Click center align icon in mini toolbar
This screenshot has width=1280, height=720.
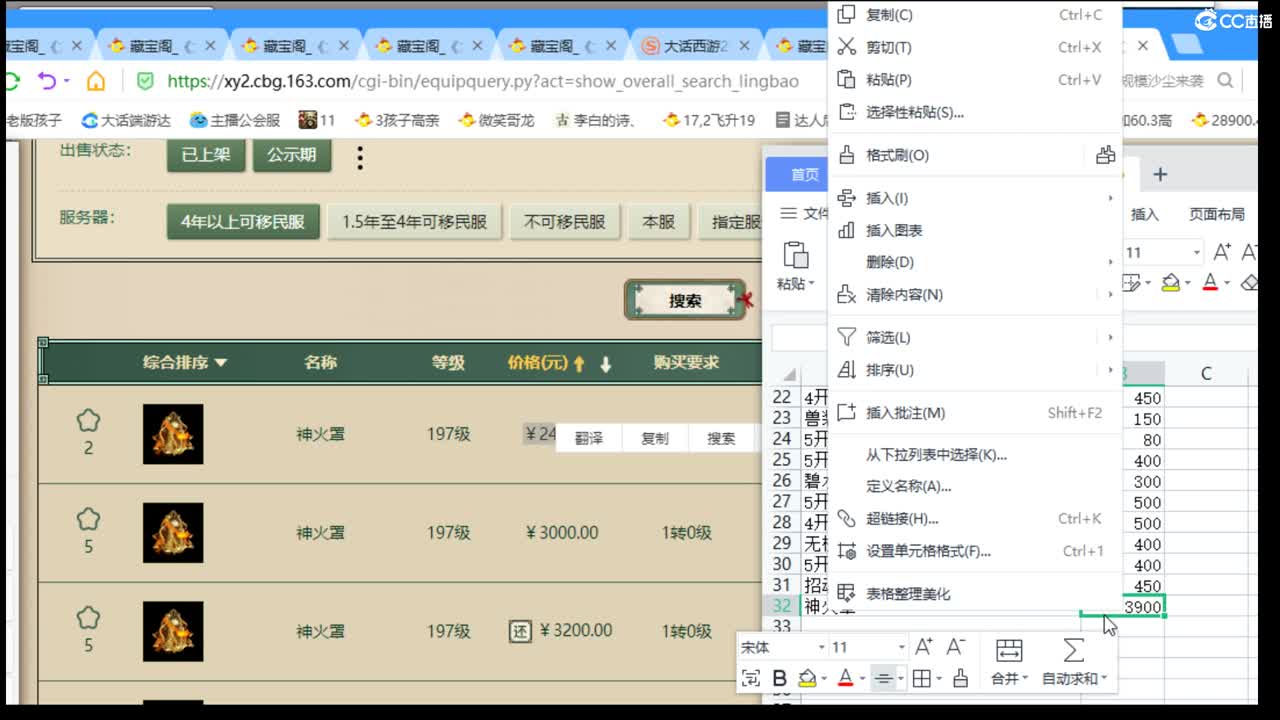pyautogui.click(x=883, y=679)
